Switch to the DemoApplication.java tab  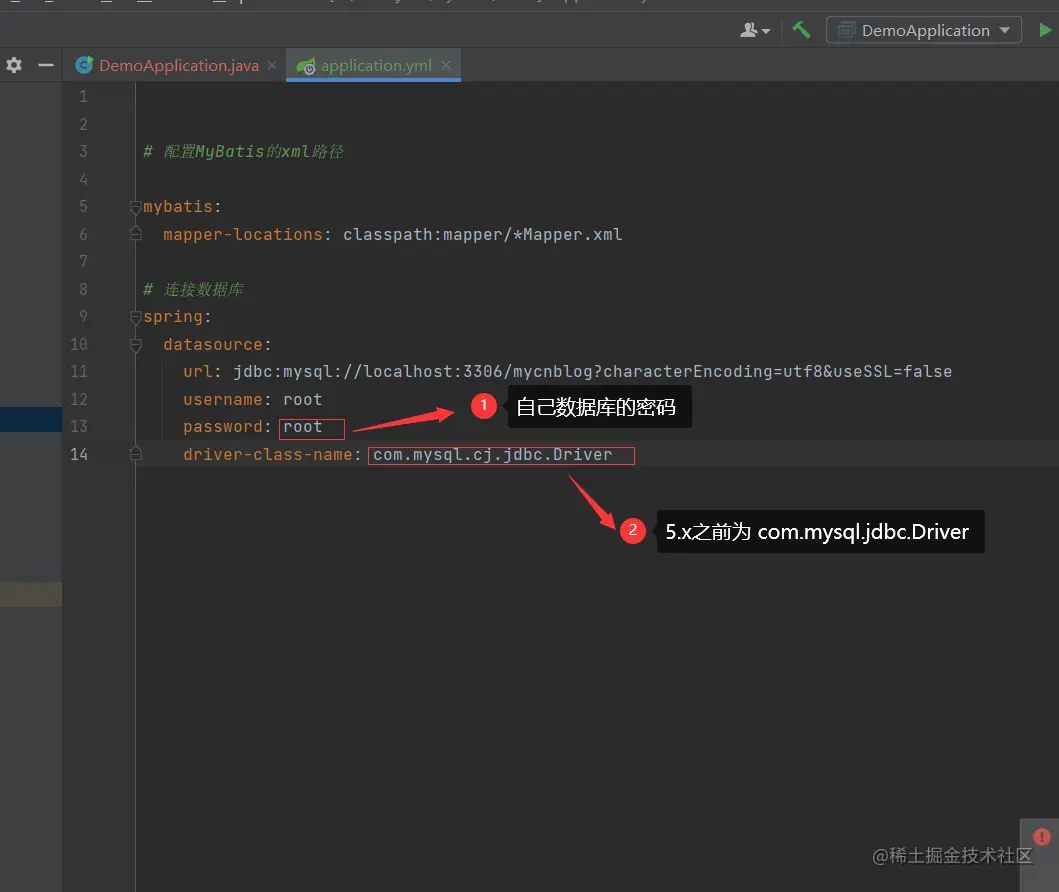(x=178, y=65)
